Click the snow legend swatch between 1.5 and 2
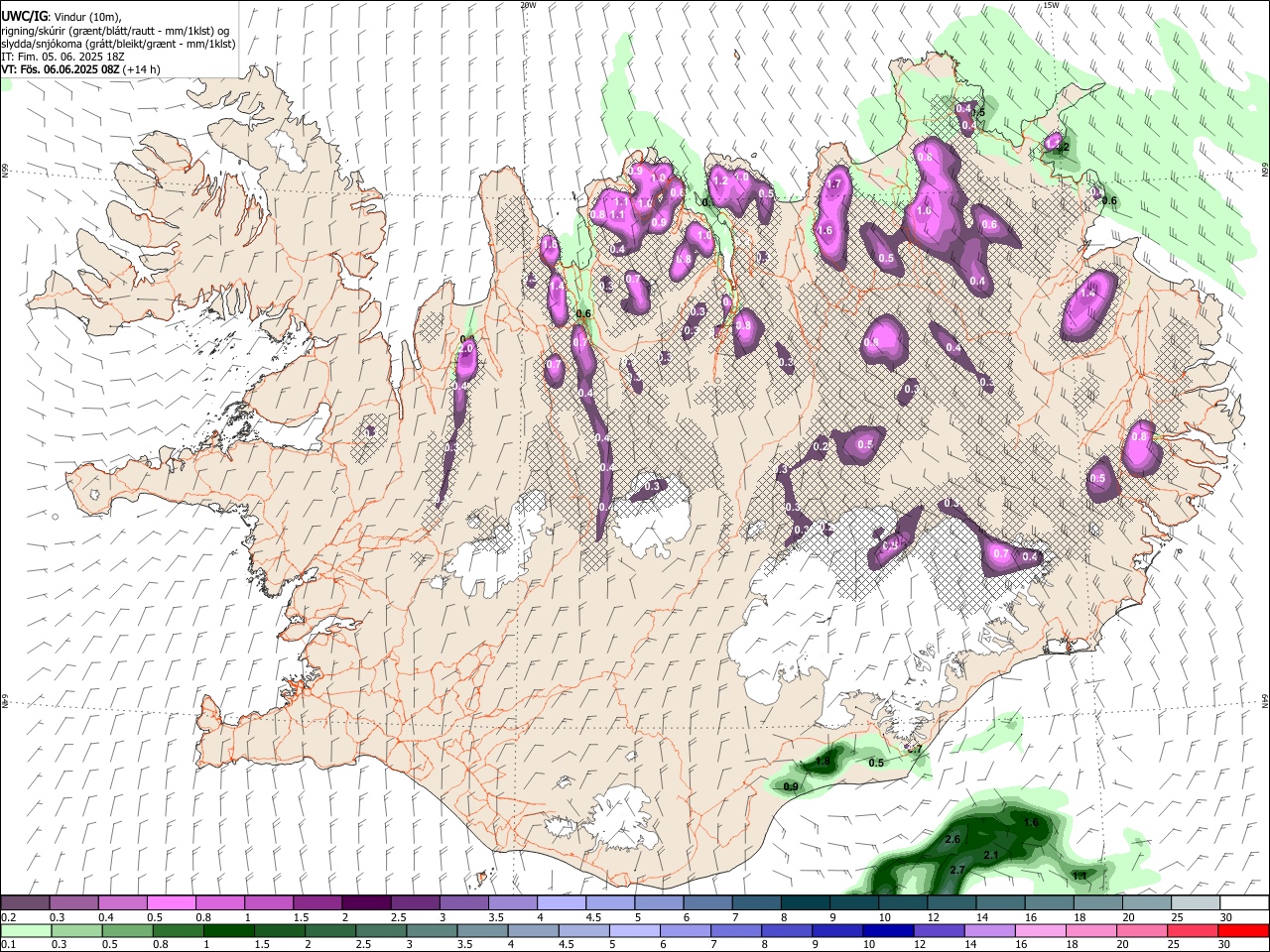 pos(317,903)
